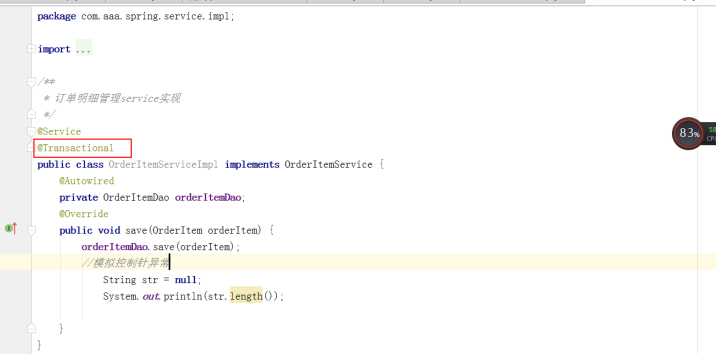Click the 'implements' keyword
The image size is (722, 362).
252,164
